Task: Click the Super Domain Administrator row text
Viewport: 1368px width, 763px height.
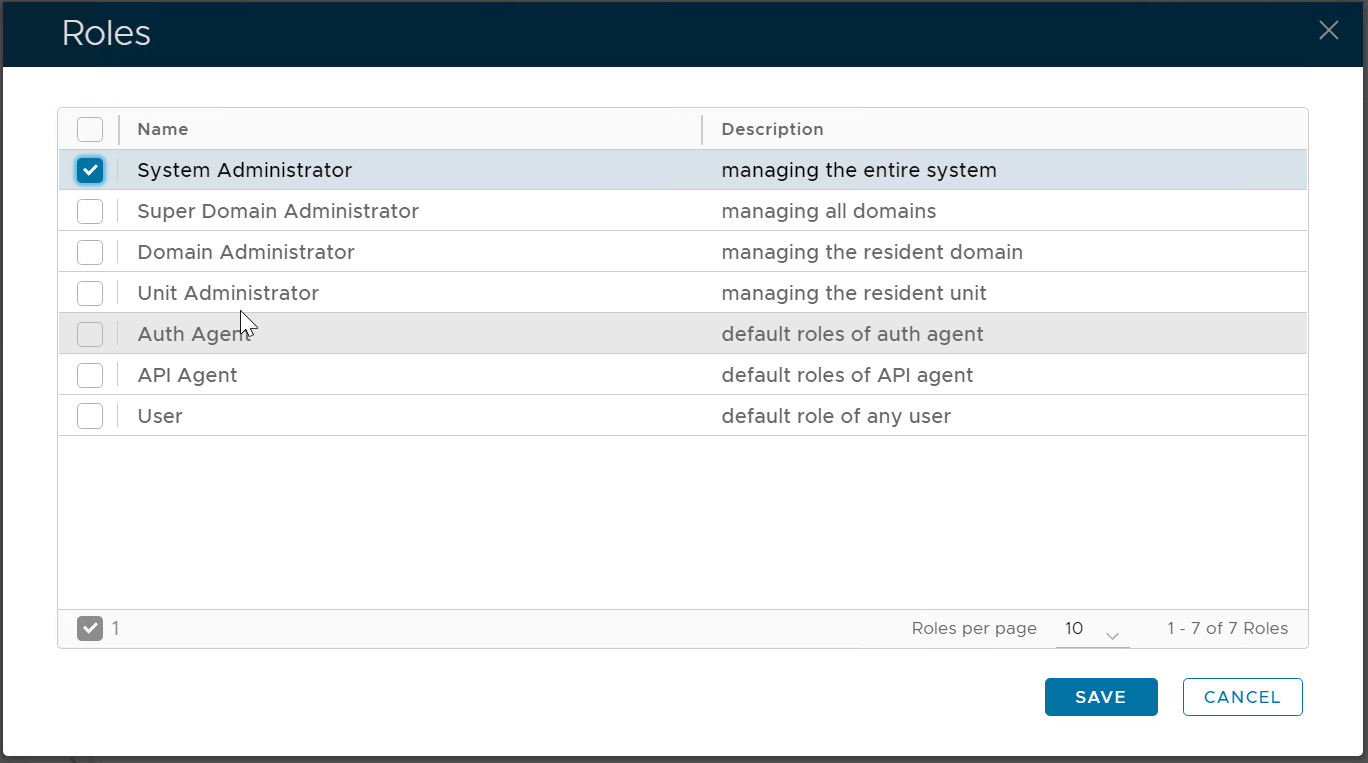Action: (278, 211)
